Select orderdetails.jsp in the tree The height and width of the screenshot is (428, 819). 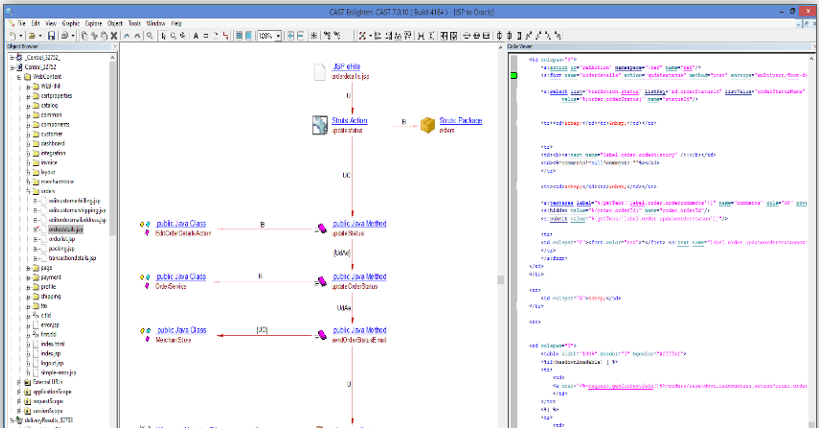(66, 229)
